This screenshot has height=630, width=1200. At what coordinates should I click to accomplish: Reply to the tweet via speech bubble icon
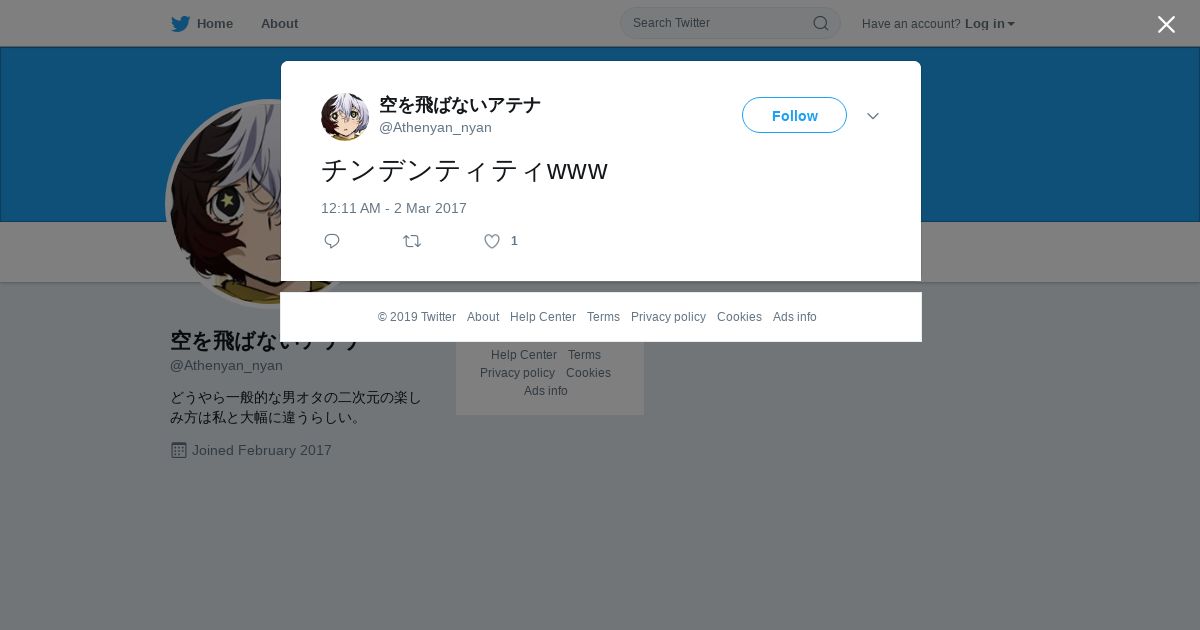(332, 241)
